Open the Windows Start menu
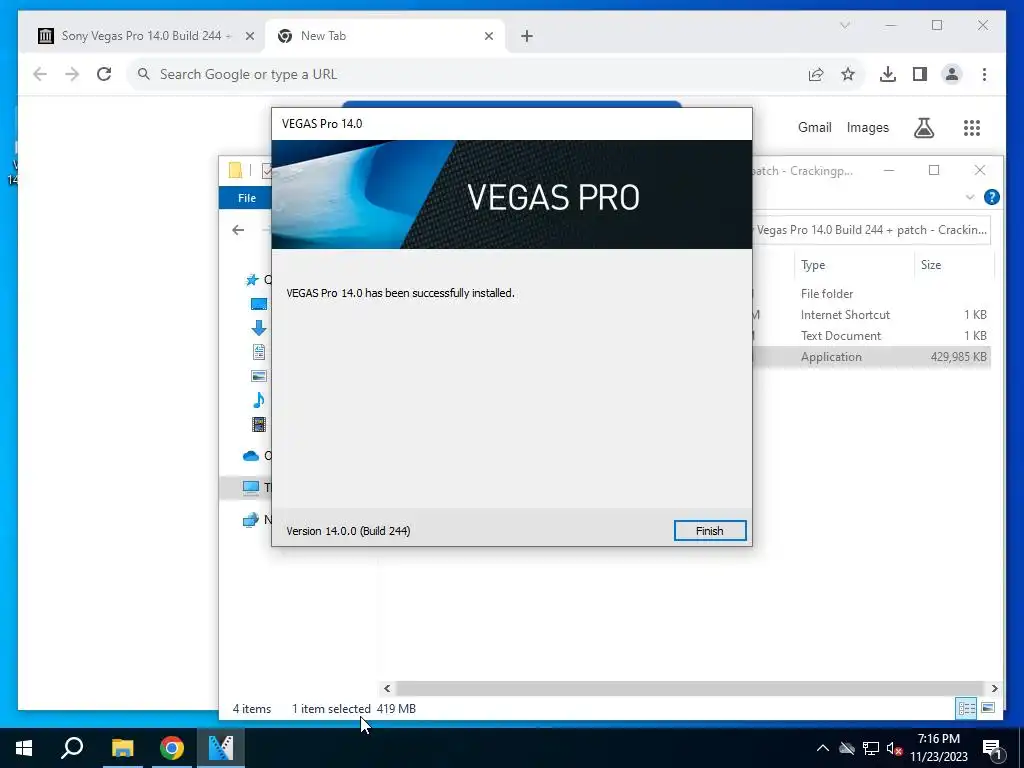1024x768 pixels. click(24, 748)
